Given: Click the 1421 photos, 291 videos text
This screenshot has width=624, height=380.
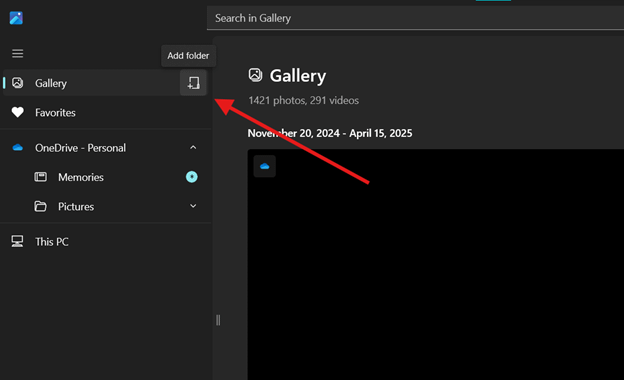Looking at the screenshot, I should (x=304, y=100).
